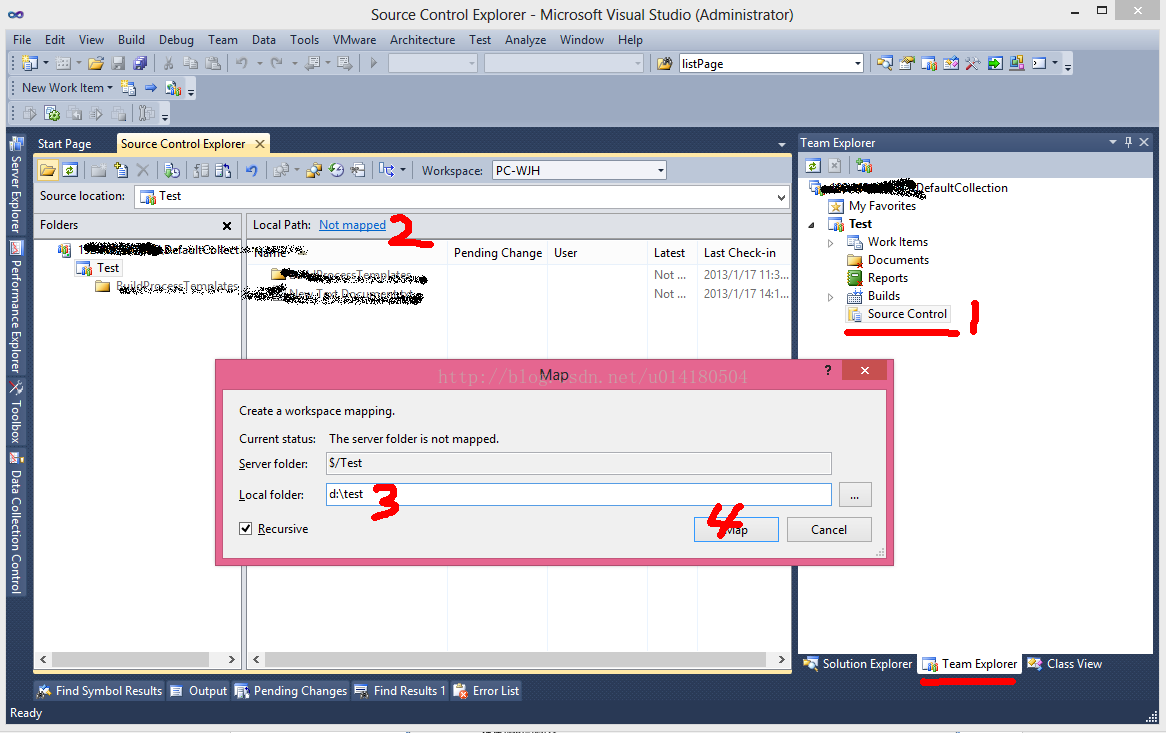Screen dimensions: 1166x733
Task: Click the View History clock icon
Action: 336,170
